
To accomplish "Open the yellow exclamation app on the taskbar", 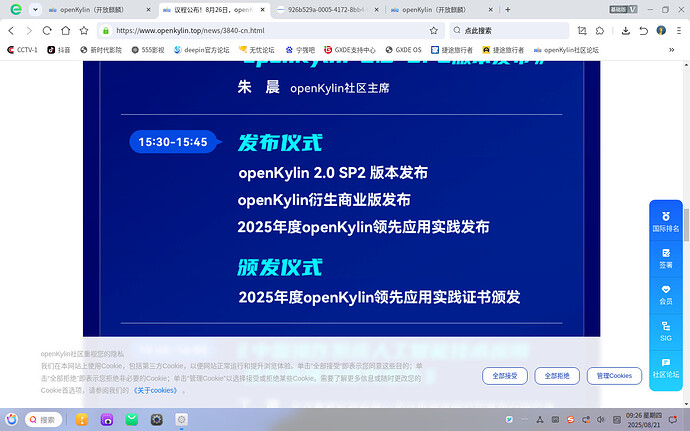I will 82,420.
